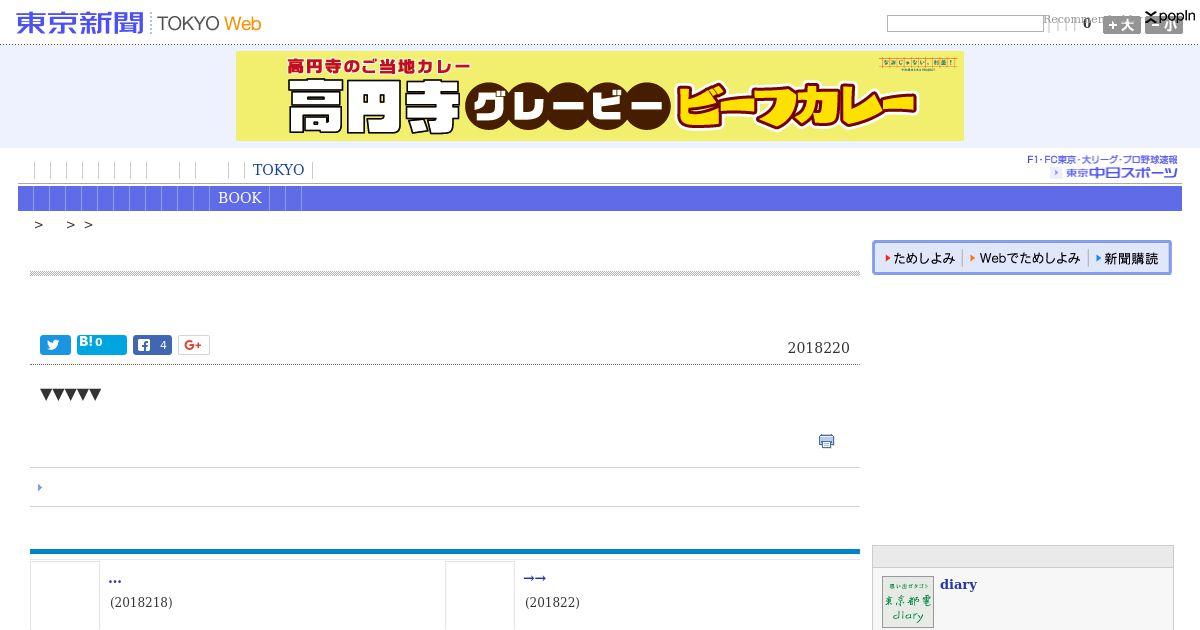Image resolution: width=1200 pixels, height=630 pixels.
Task: Open 東京中日スポーツ banner link
Action: (x=1102, y=167)
